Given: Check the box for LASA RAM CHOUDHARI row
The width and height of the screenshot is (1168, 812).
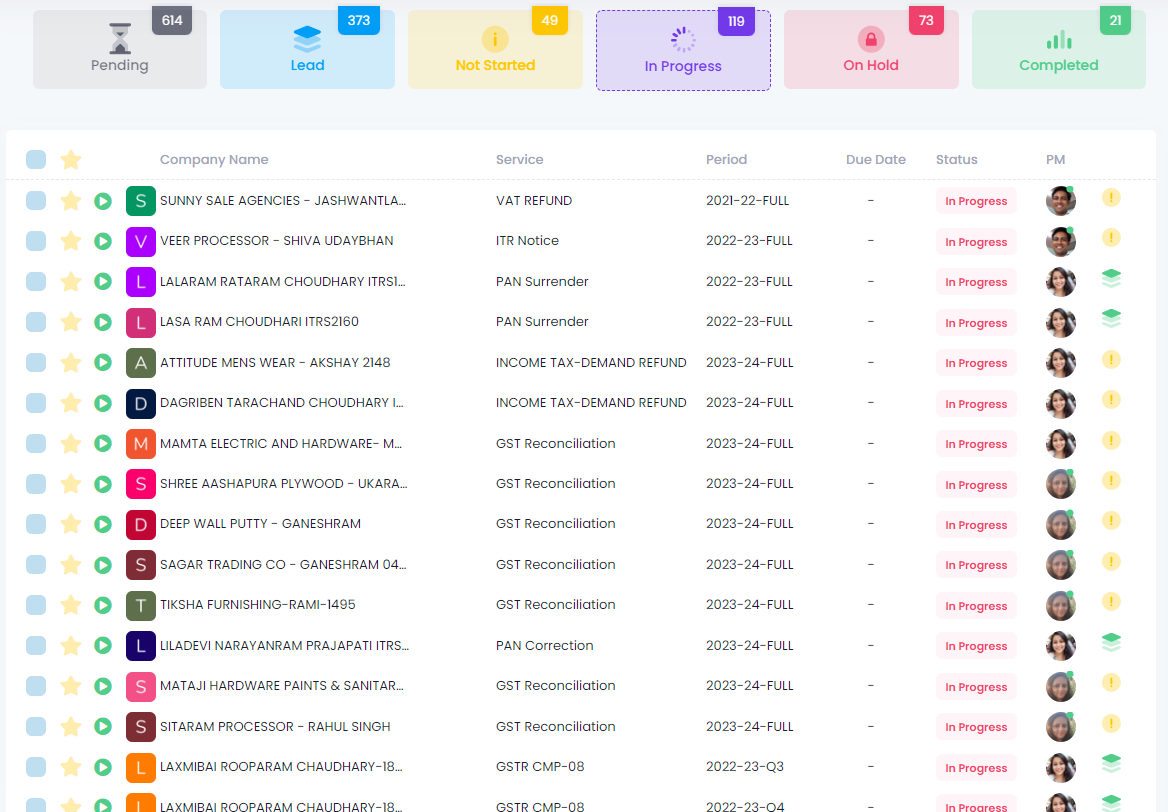Looking at the screenshot, I should (x=36, y=322).
